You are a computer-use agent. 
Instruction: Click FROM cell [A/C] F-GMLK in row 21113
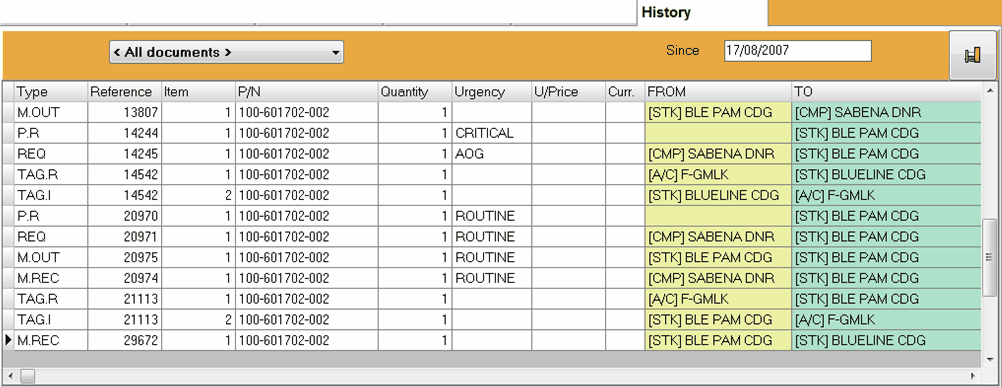click(x=718, y=299)
